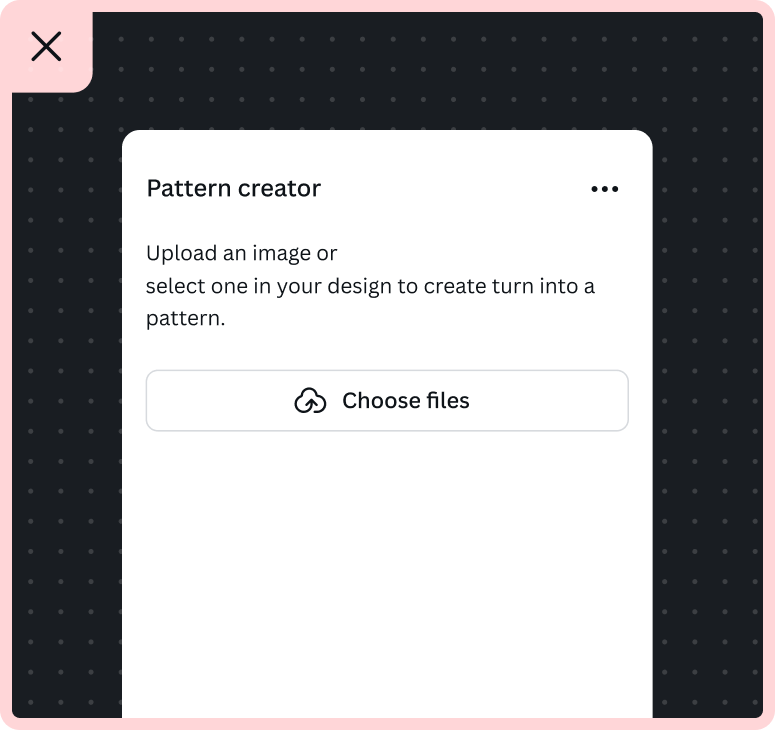Click "turn into a" in the description
Image resolution: width=775 pixels, height=730 pixels.
click(x=543, y=286)
